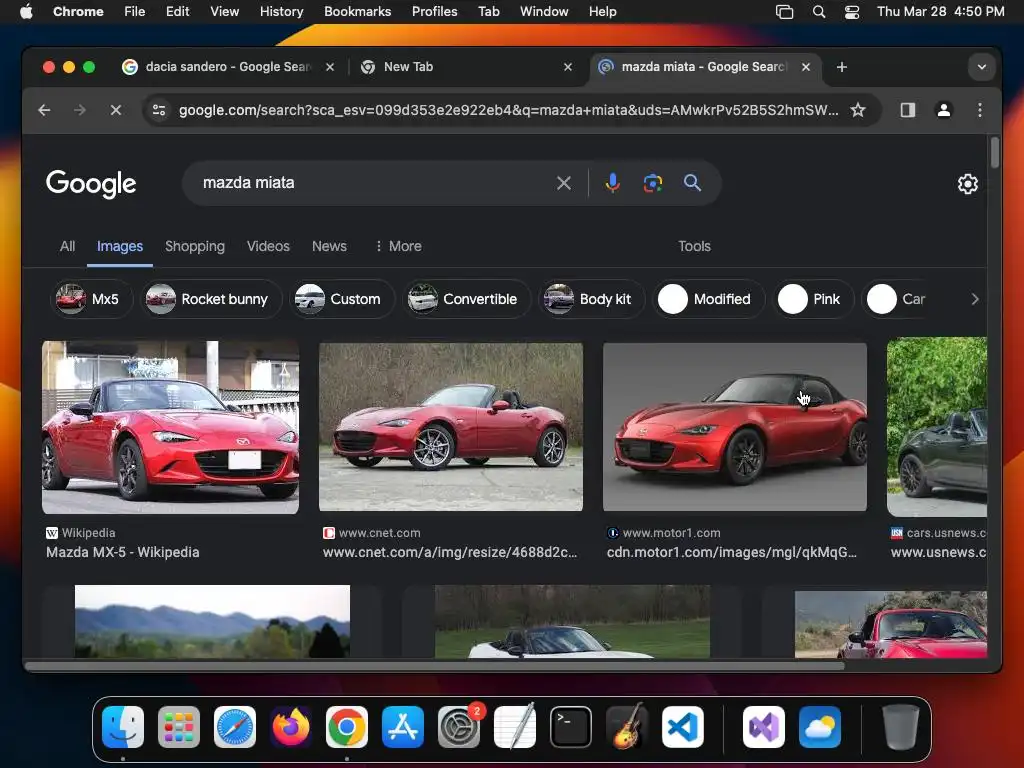Clear the search box with X icon
This screenshot has height=768, width=1024.
[564, 183]
